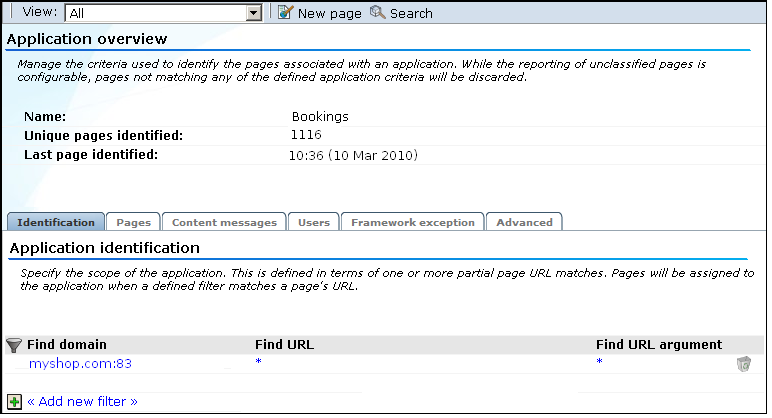This screenshot has width=772, height=418.
Task: Click the Last page identified: label
Action: click(91, 155)
